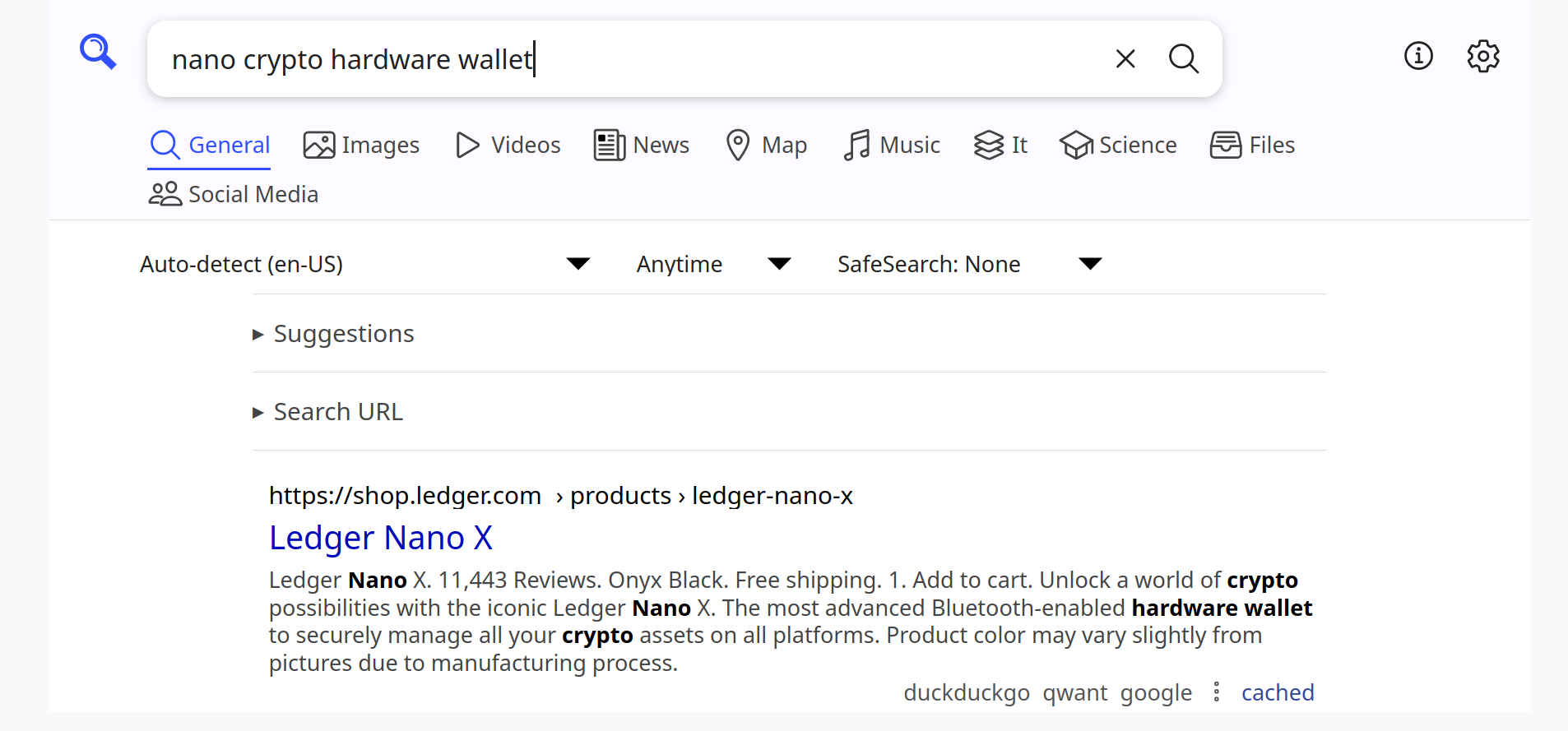The width and height of the screenshot is (1568, 731).
Task: Expand the Search URL section
Action: tap(337, 412)
